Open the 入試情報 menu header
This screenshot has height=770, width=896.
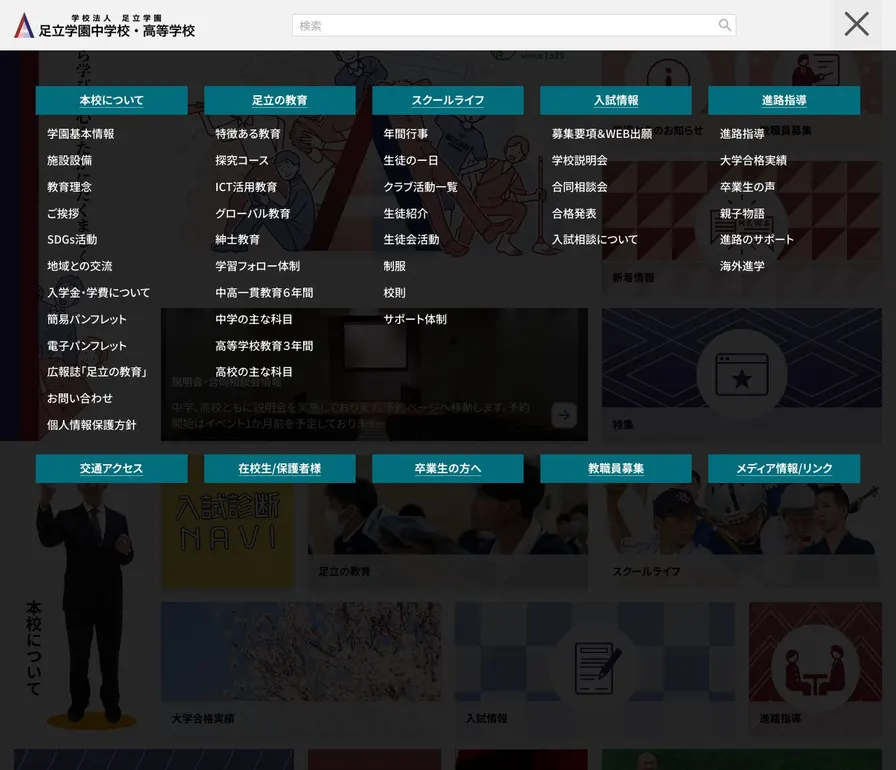[x=616, y=101]
